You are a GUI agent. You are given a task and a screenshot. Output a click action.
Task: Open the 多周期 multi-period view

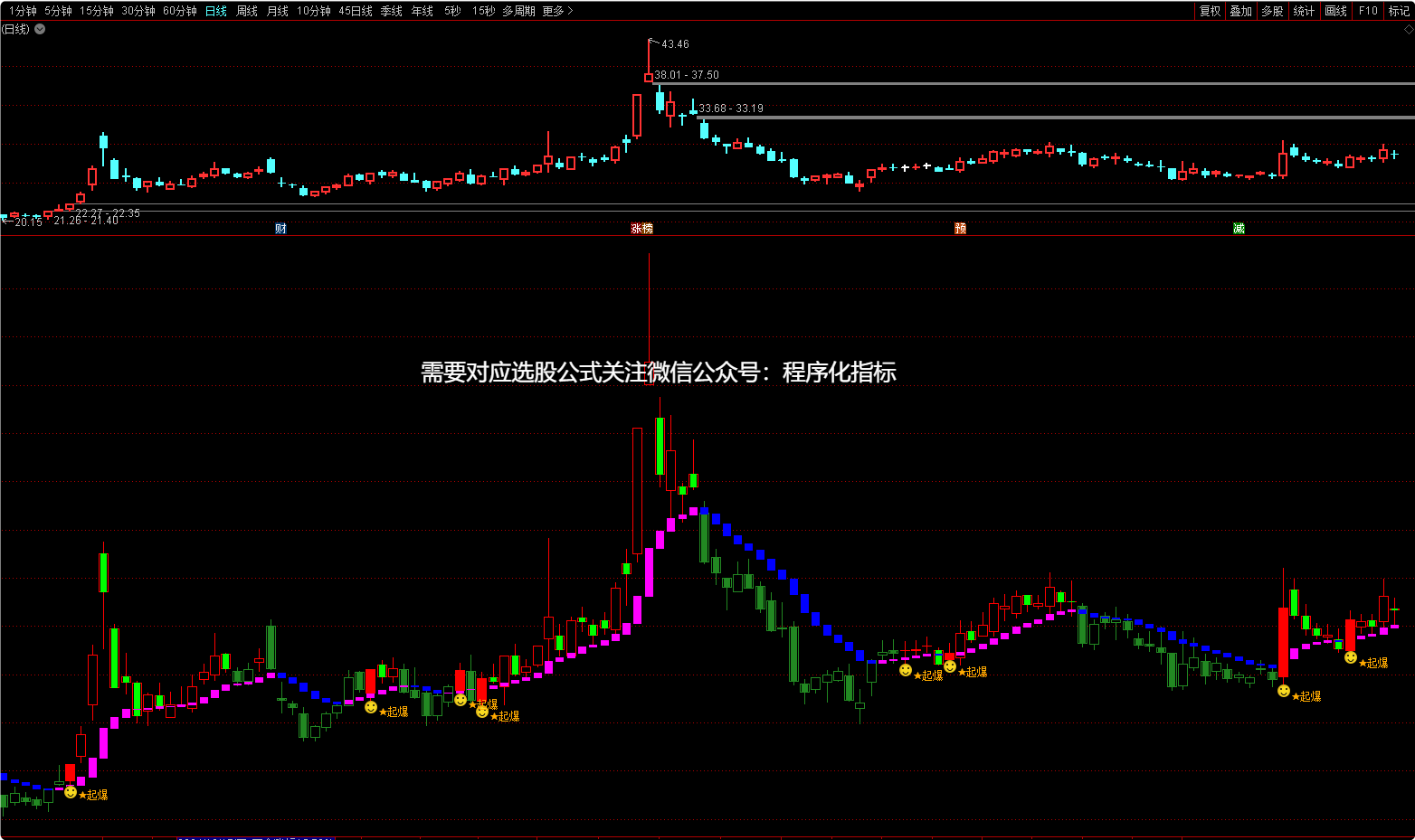pos(518,11)
